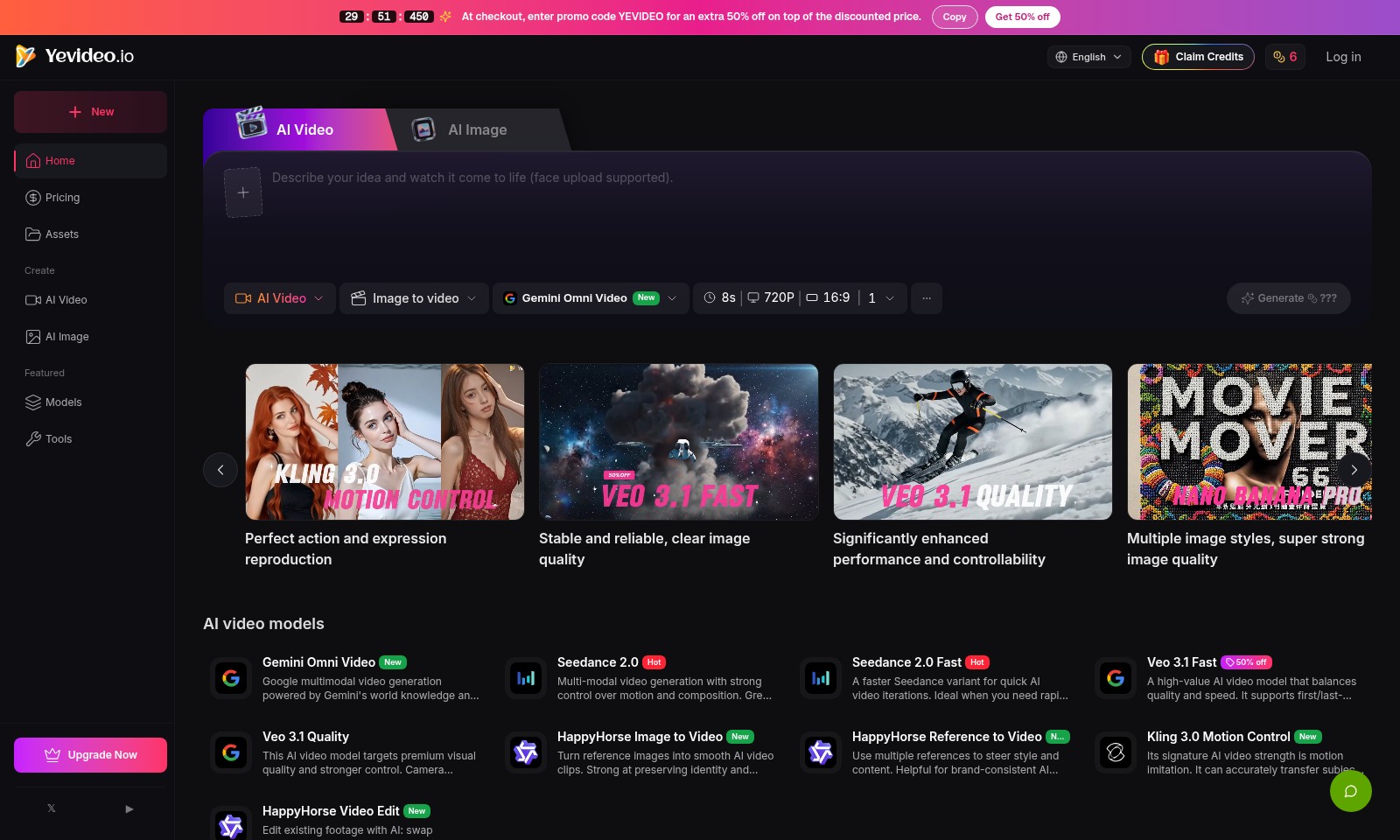Expand the AI Video mode dropdown
Viewport: 1400px width, 840px height.
[280, 298]
